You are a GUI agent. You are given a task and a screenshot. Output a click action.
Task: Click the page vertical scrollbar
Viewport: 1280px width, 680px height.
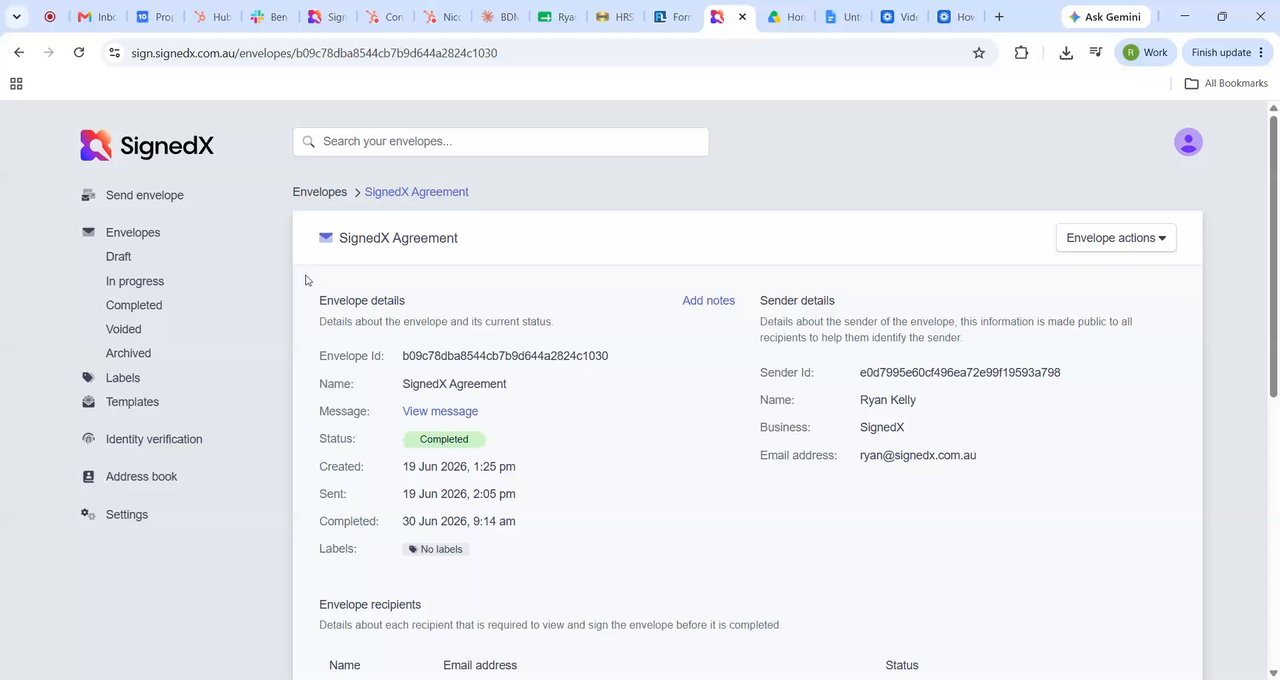click(1273, 255)
